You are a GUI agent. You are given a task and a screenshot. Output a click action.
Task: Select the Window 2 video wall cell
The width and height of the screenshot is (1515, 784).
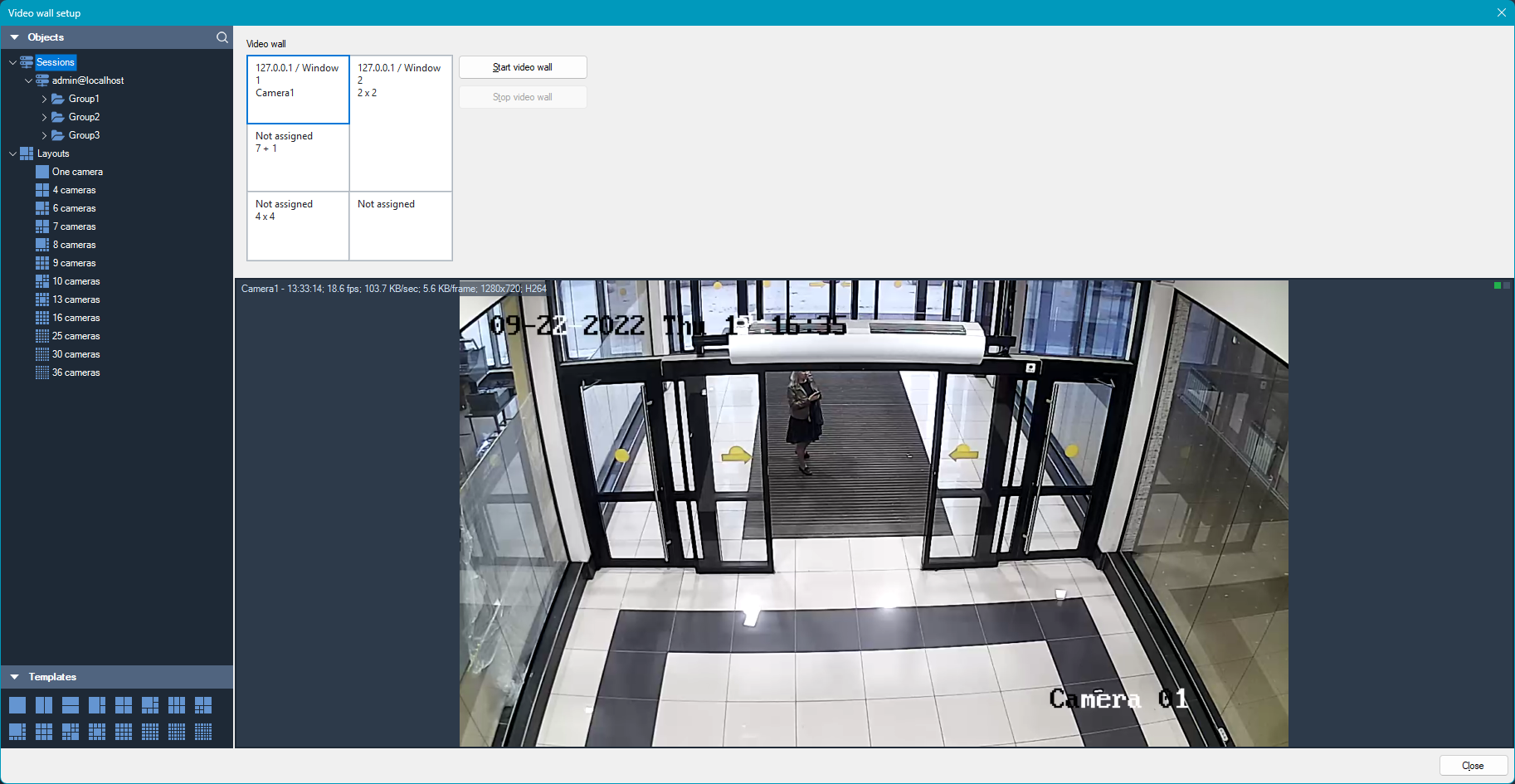(x=401, y=124)
